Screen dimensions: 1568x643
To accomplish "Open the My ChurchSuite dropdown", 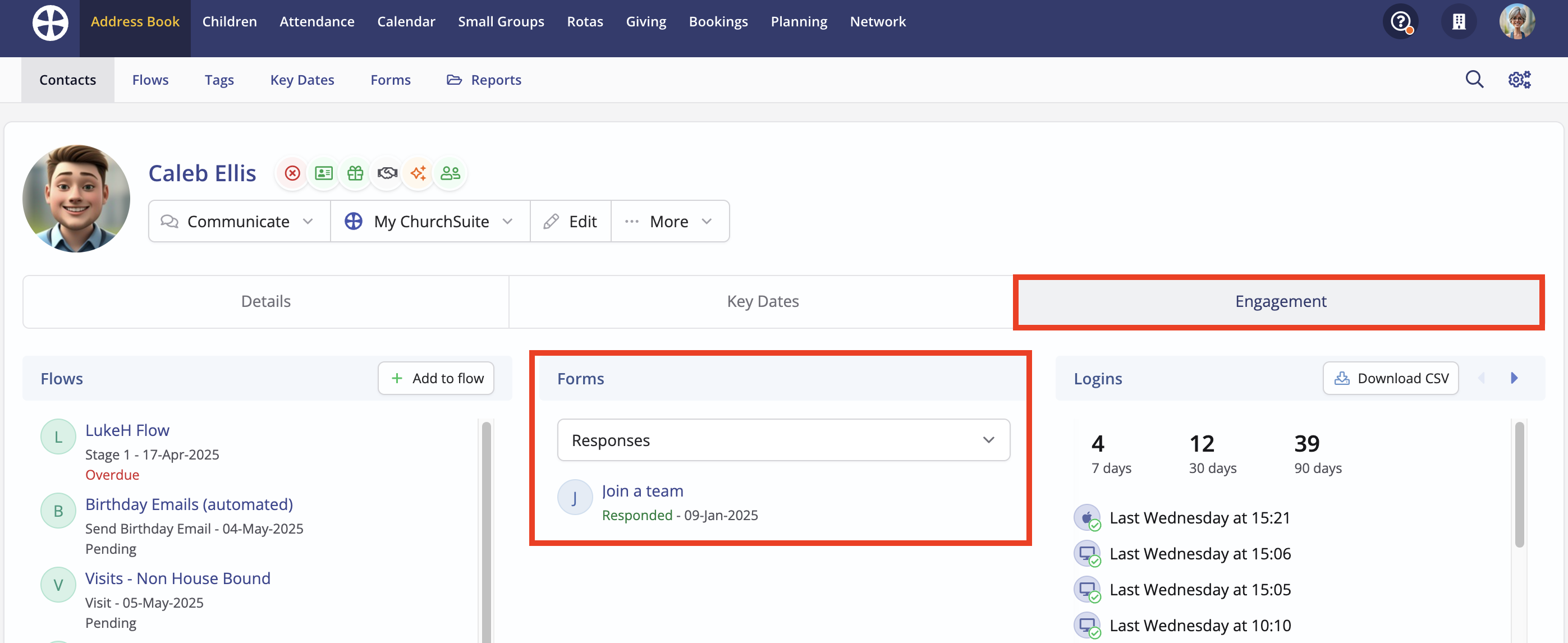I will click(430, 222).
